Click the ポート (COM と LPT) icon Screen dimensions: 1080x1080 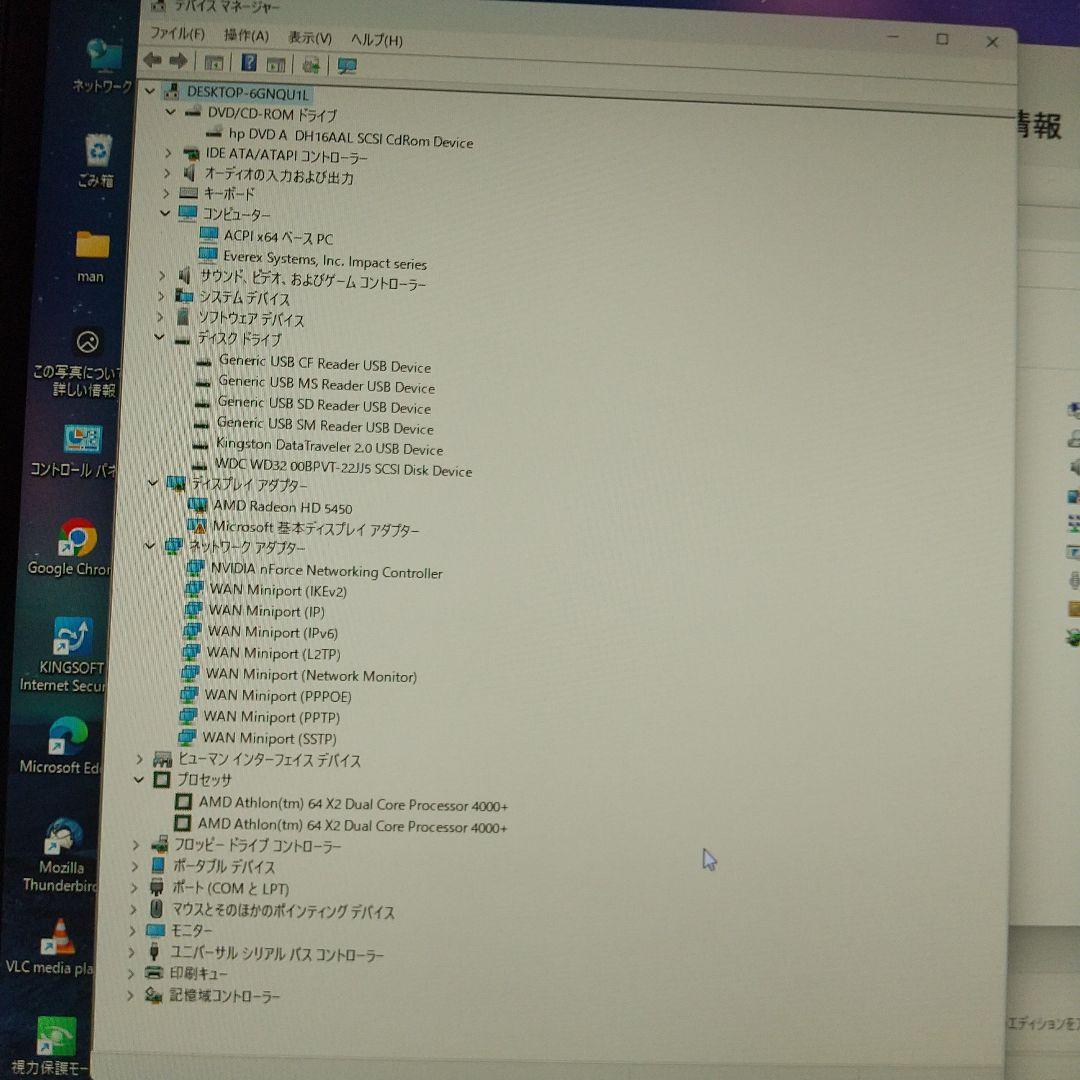click(x=156, y=887)
